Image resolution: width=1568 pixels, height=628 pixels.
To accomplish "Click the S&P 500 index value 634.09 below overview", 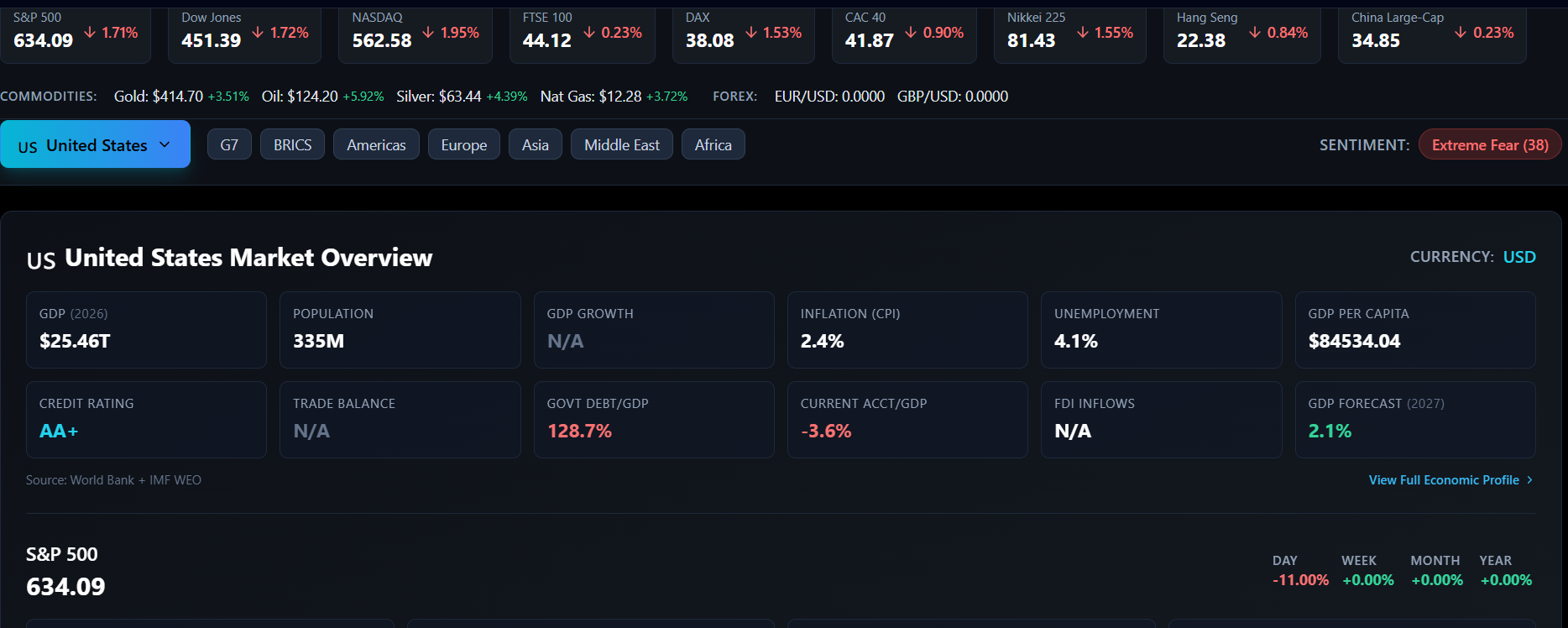I will (65, 587).
